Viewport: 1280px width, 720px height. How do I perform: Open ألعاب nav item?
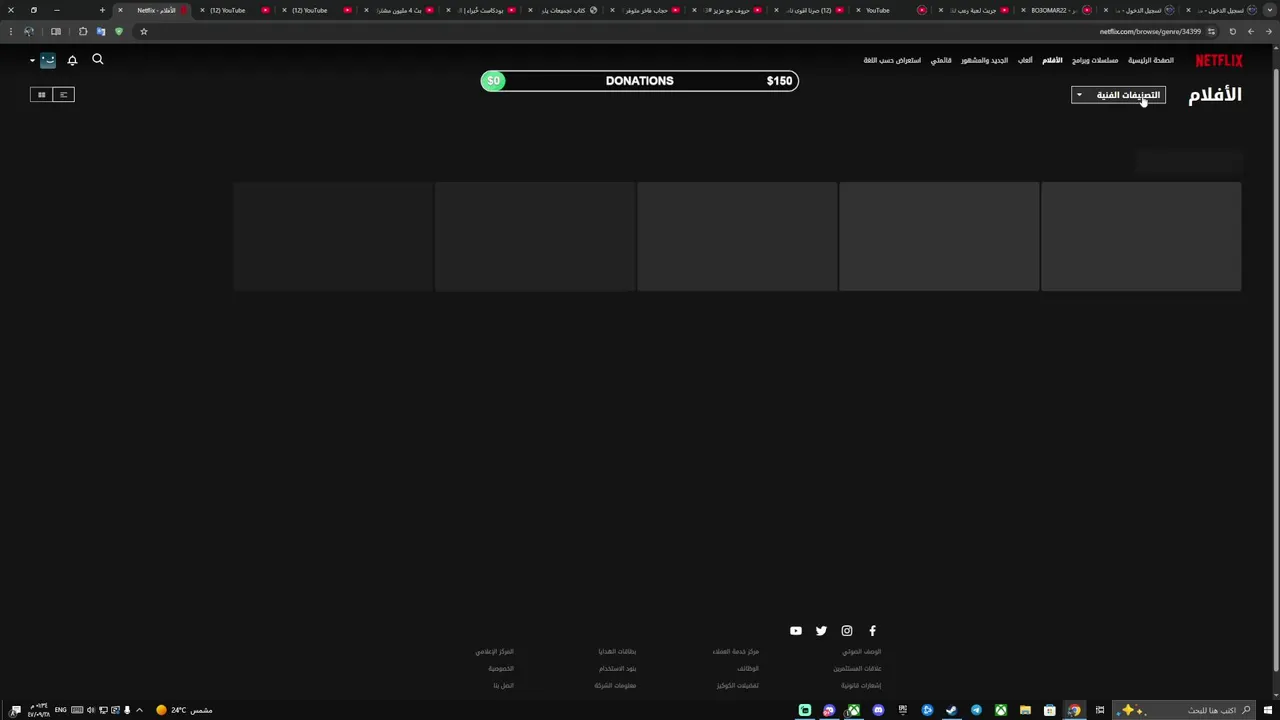tap(1025, 60)
